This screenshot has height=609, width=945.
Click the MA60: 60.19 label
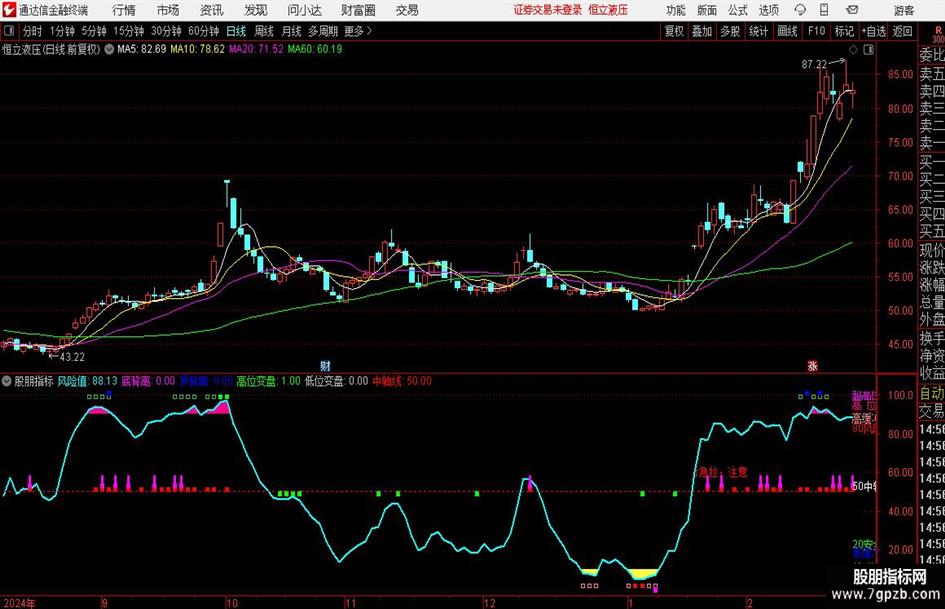315,49
